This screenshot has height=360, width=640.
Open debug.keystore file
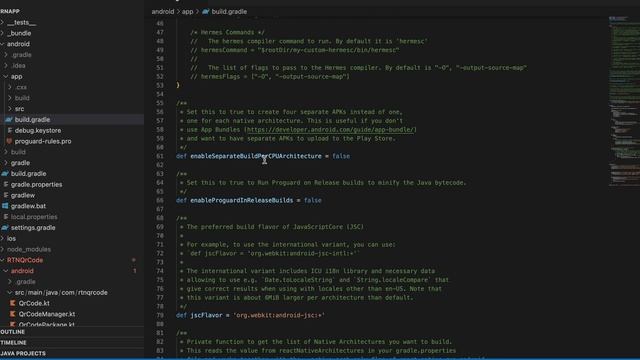38,130
